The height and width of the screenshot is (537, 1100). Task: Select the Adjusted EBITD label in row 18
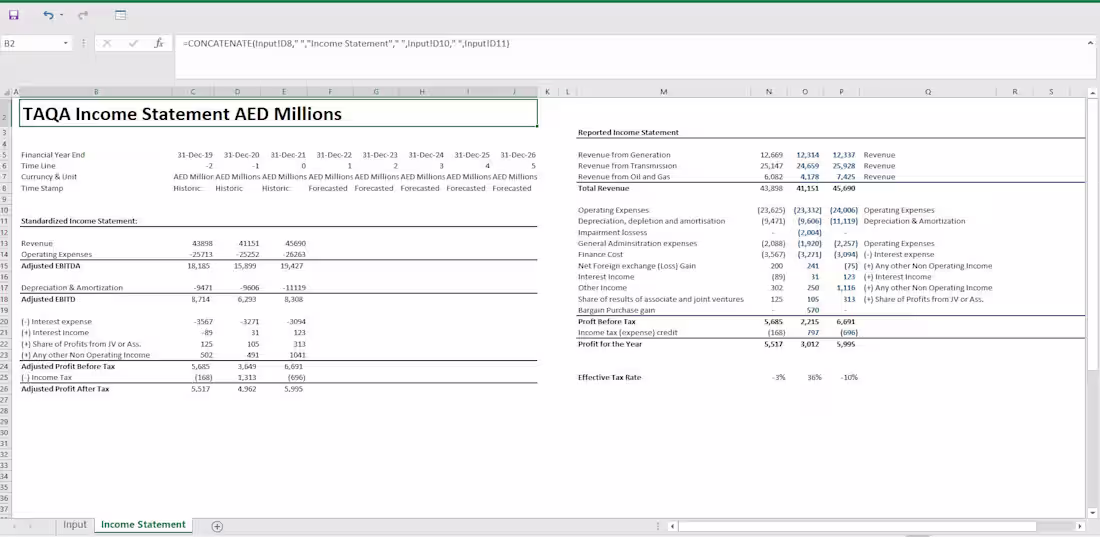[48, 300]
